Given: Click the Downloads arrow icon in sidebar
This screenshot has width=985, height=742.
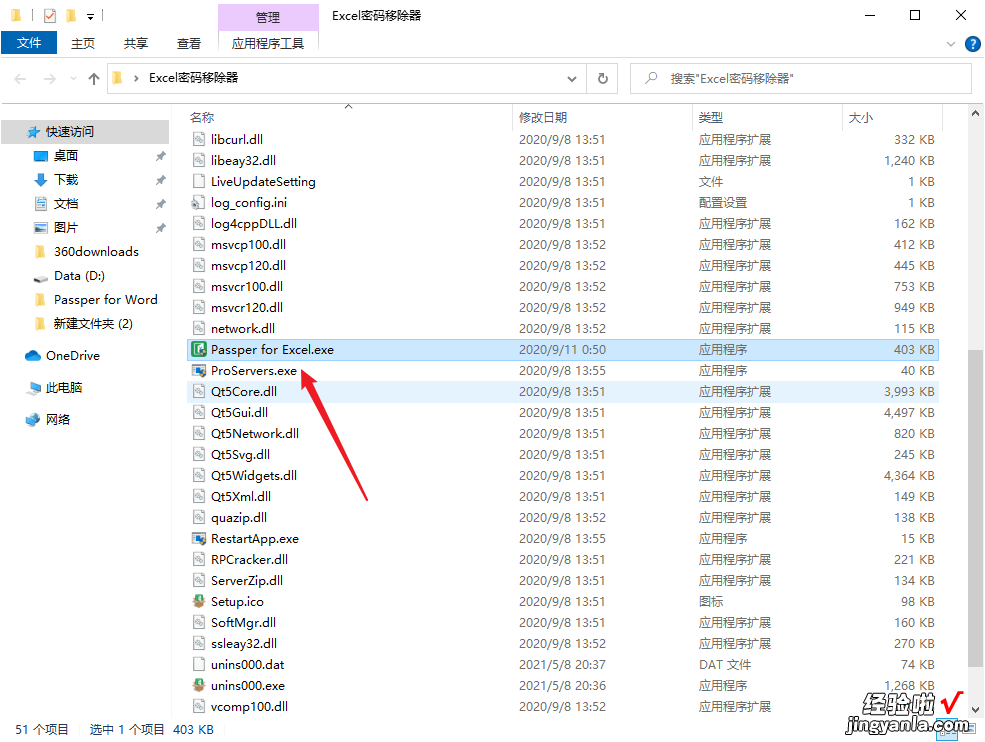Looking at the screenshot, I should pyautogui.click(x=41, y=180).
